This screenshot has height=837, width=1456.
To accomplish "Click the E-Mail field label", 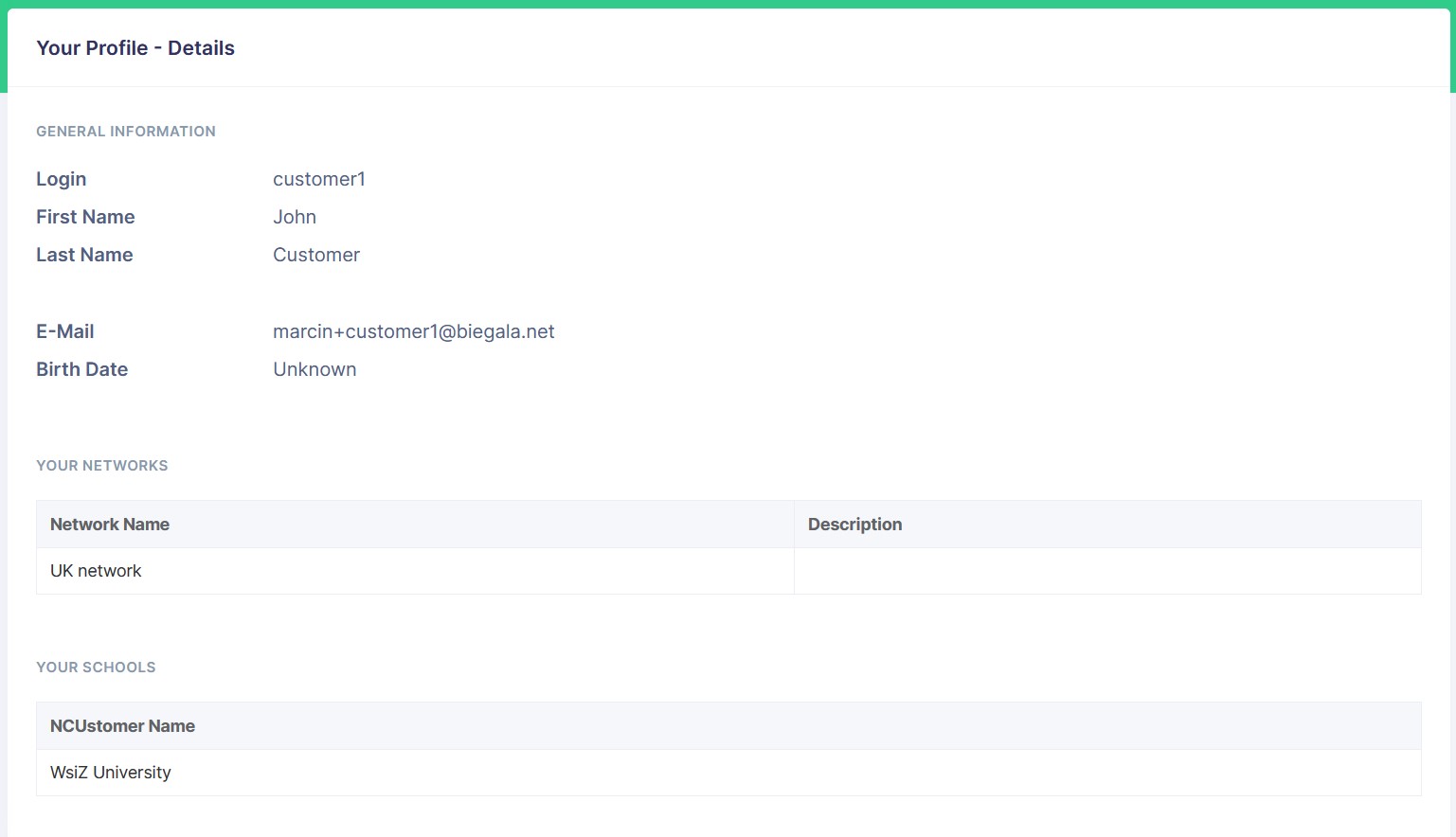I will pos(64,331).
